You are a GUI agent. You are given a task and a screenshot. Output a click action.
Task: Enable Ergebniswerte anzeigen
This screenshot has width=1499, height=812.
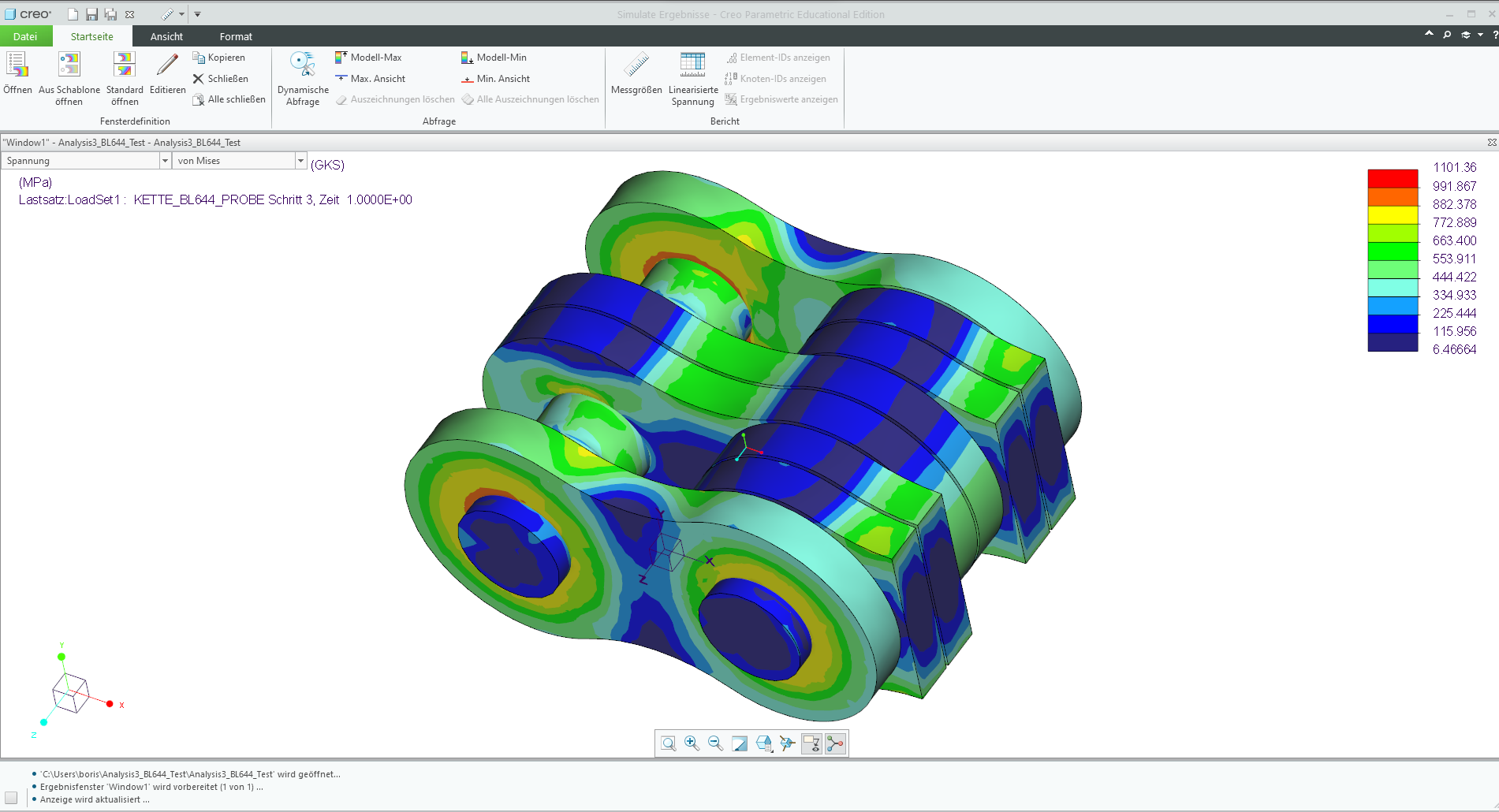[x=781, y=99]
